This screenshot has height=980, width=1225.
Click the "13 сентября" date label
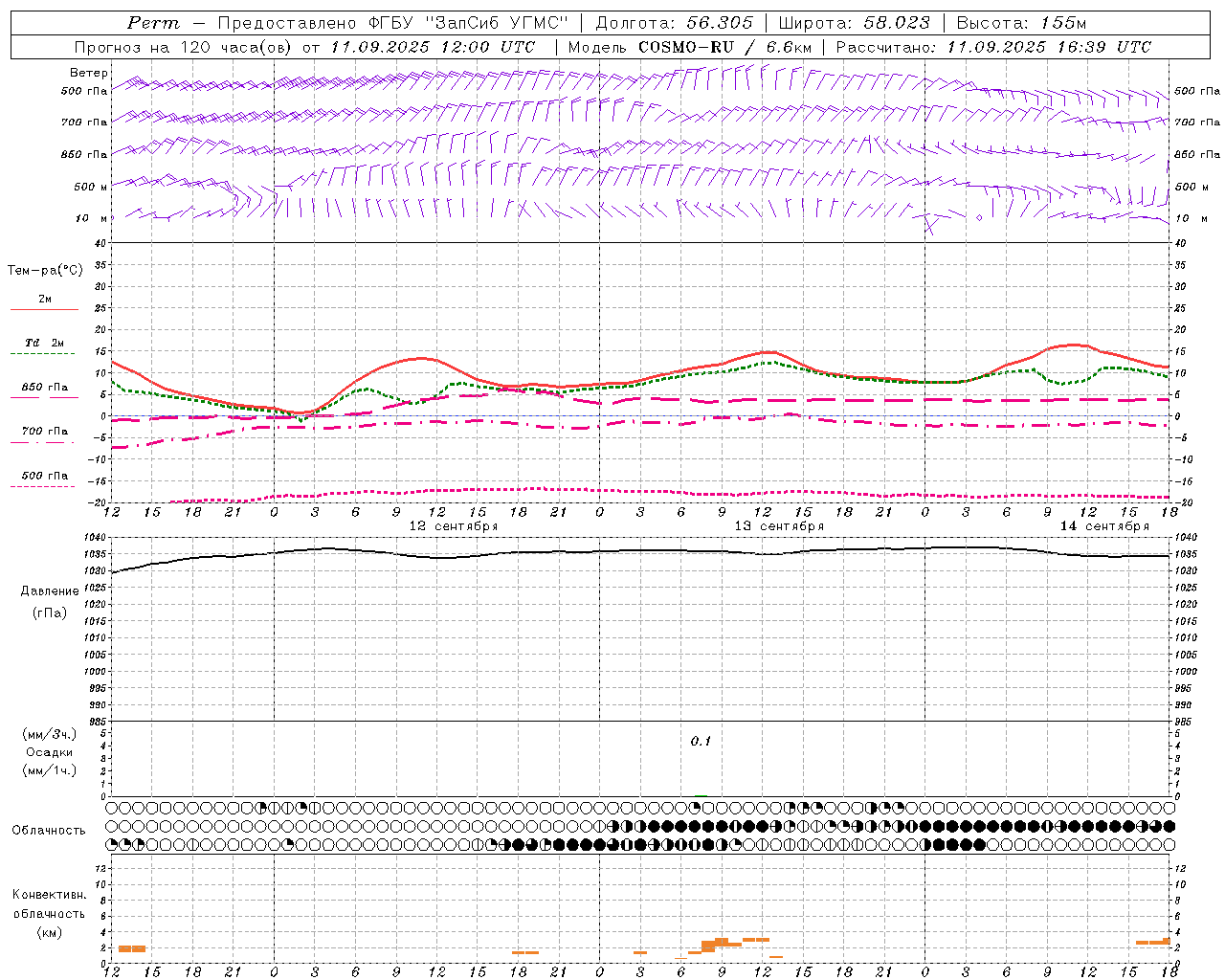click(x=779, y=525)
